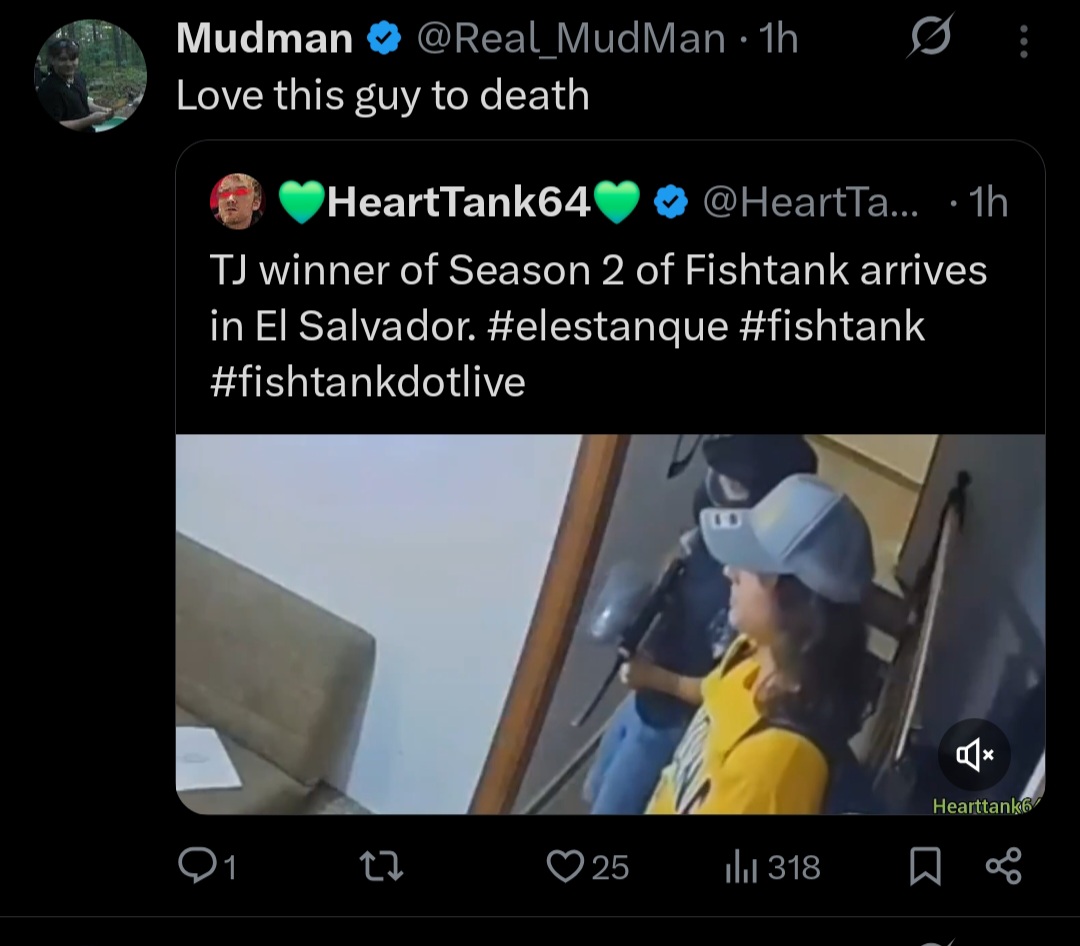Open the #fishtank hashtag link

[x=832, y=326]
